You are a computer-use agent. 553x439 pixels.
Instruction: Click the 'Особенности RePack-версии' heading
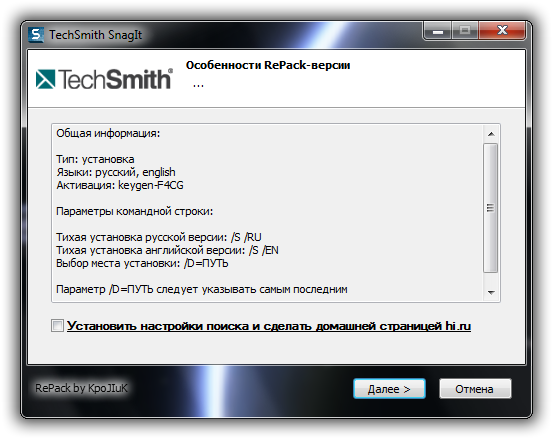268,65
